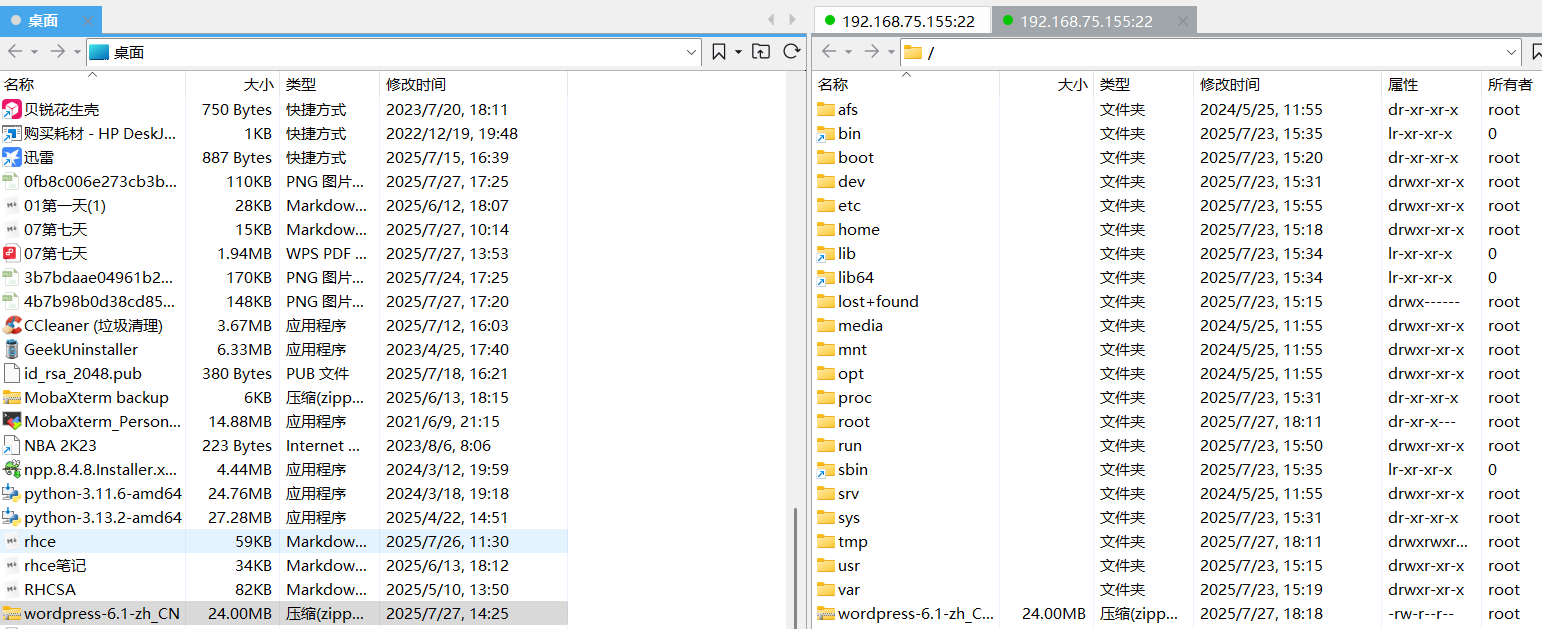Select the remote lost+found folder name
This screenshot has height=629, width=1542.
pos(878,301)
